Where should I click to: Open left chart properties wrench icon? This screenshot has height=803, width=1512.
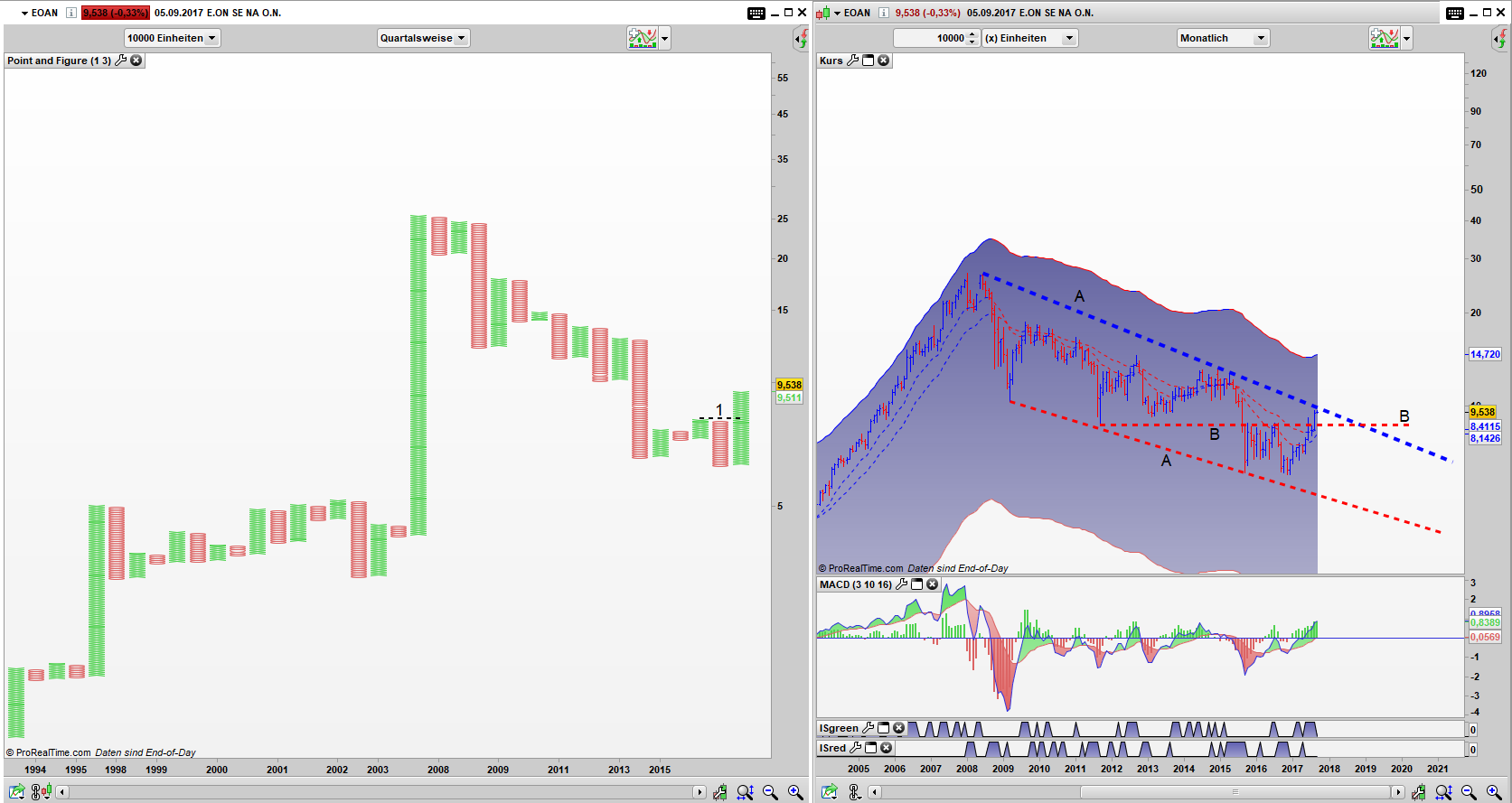coord(720,792)
